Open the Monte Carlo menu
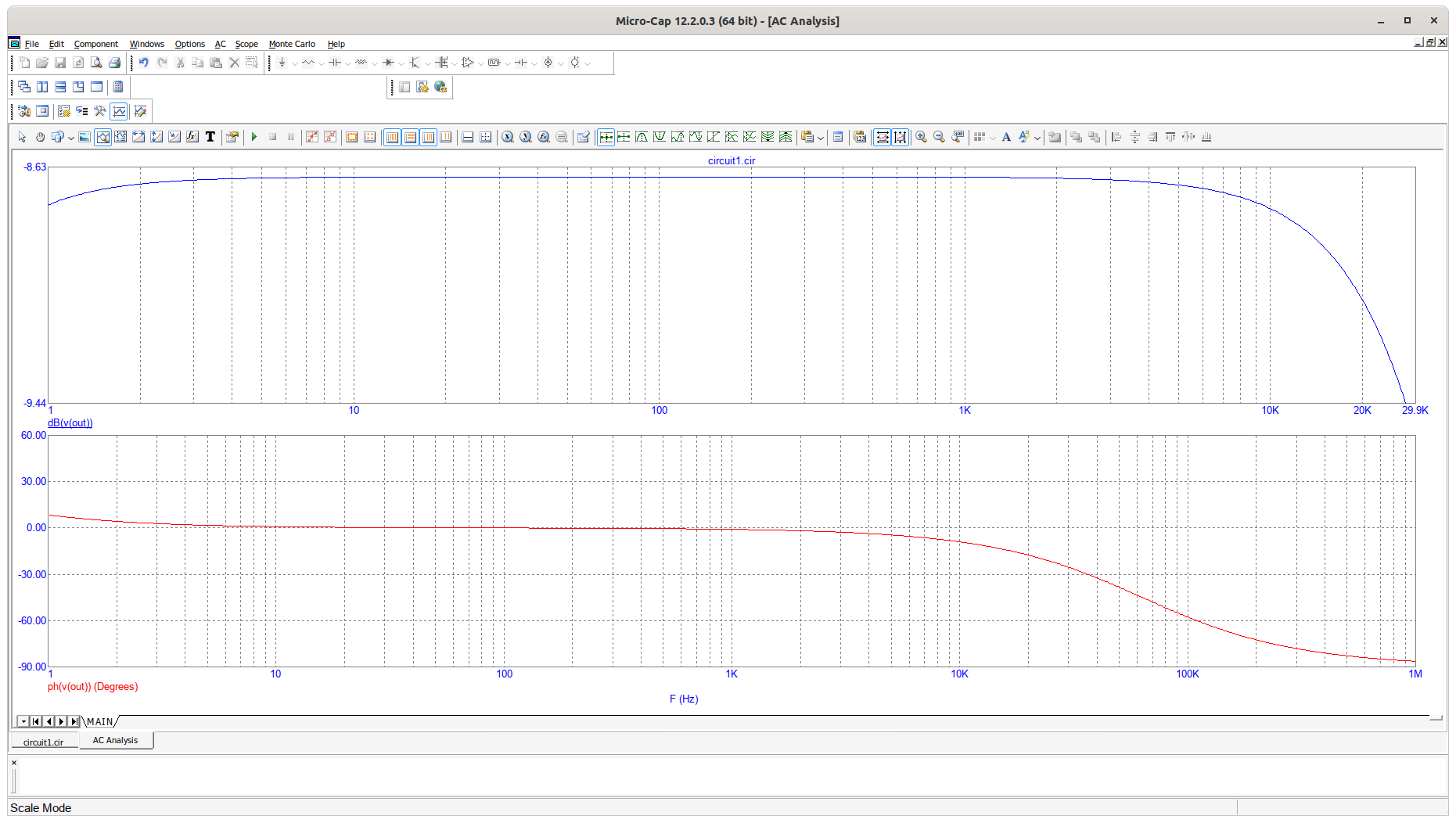1456x823 pixels. coord(292,44)
